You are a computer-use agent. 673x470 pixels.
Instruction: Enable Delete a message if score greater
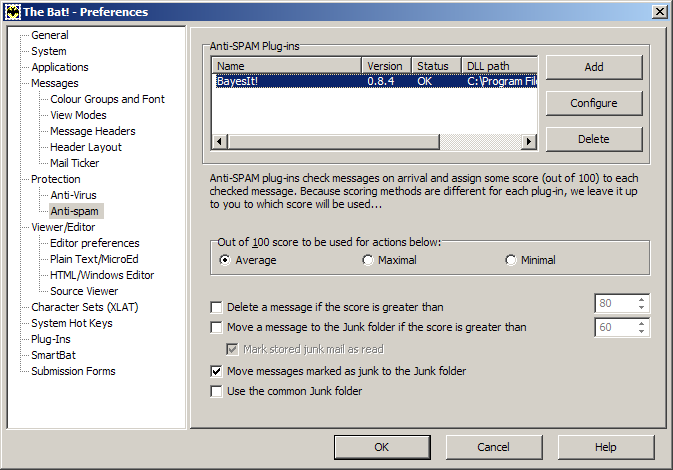point(216,308)
